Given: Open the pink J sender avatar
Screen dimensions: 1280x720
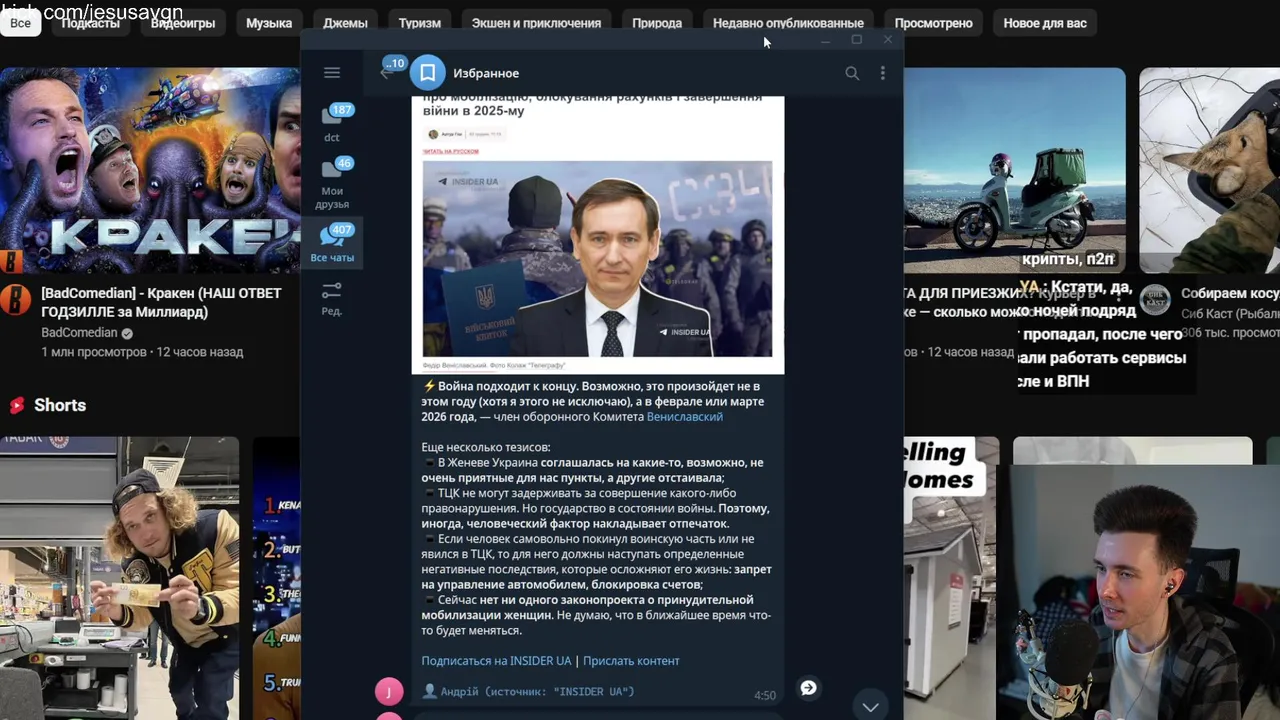Looking at the screenshot, I should click(389, 691).
